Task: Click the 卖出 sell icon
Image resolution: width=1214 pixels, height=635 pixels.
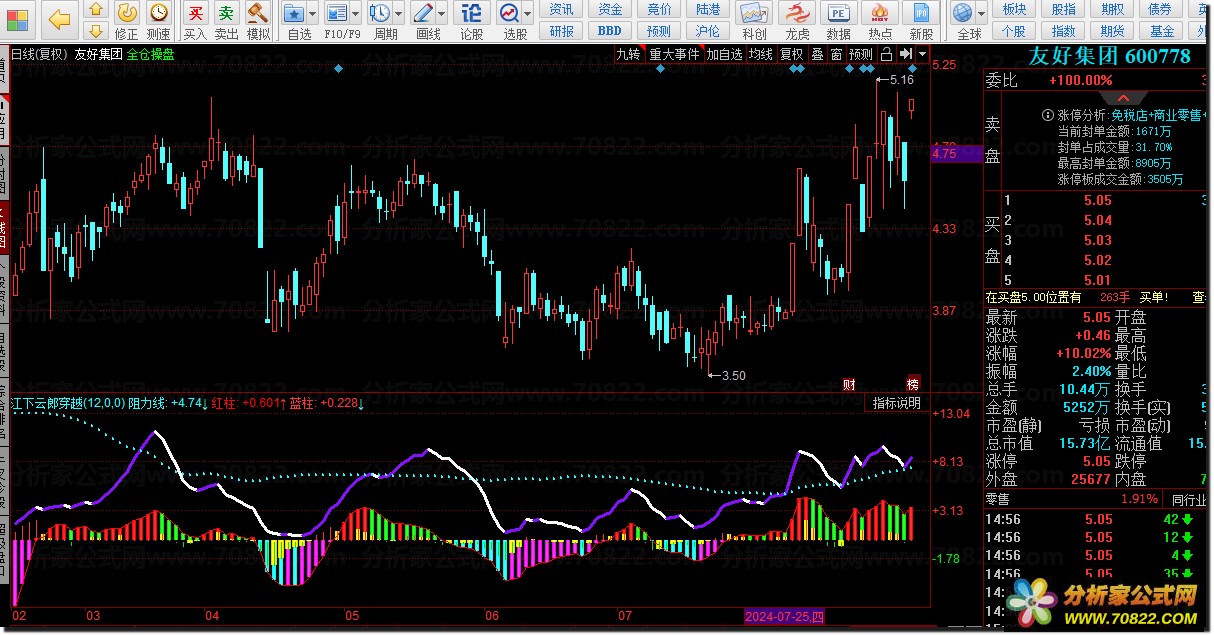Action: click(227, 20)
